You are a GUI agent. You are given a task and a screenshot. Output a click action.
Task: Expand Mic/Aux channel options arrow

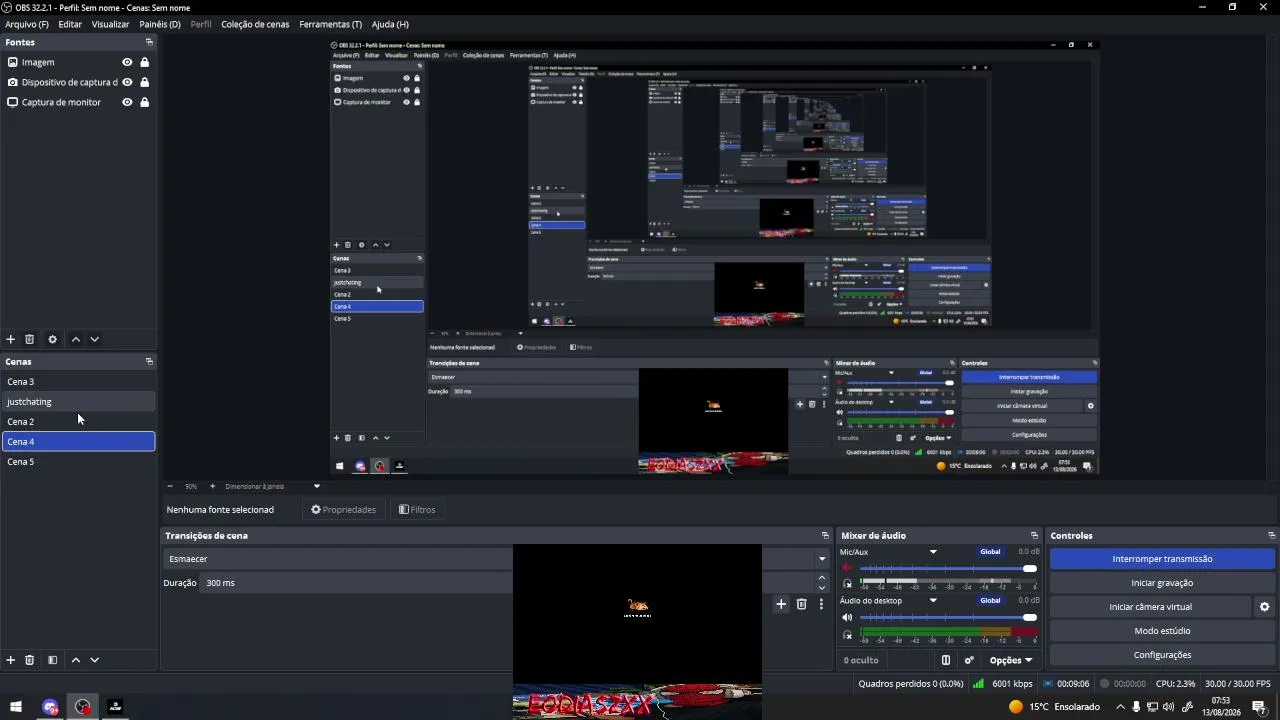click(933, 552)
